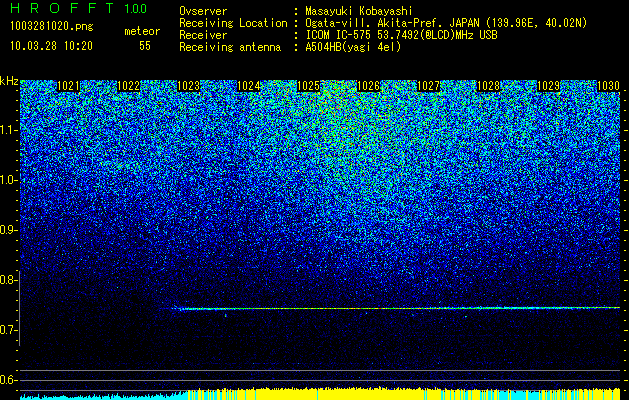Click time marker 1023 on spectrogram
The width and height of the screenshot is (629, 400).
coord(188,86)
